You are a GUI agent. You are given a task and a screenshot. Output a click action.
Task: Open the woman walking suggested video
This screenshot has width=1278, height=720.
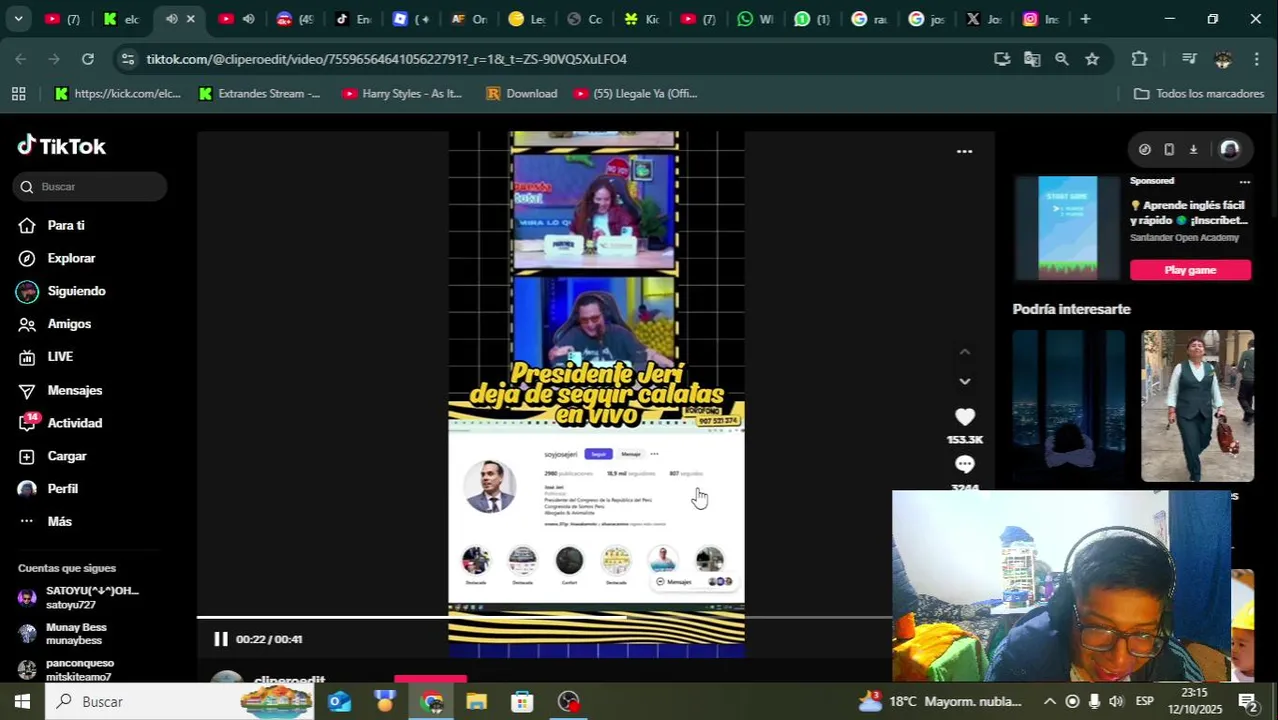1198,406
